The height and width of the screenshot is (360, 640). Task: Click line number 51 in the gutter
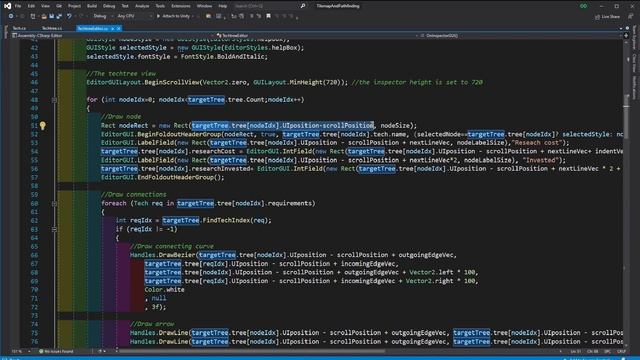click(x=34, y=126)
